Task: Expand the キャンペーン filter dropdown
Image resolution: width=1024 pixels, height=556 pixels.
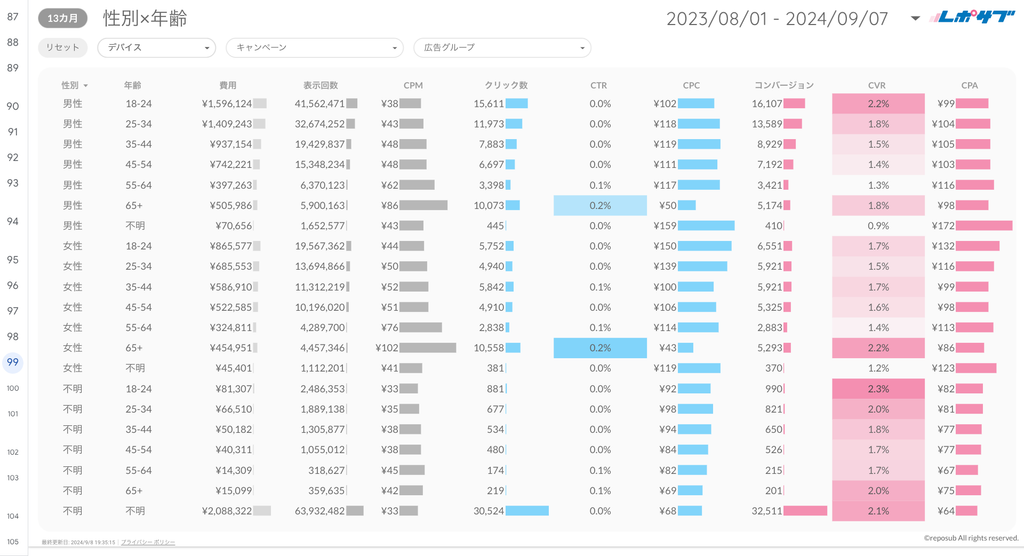Action: [313, 47]
